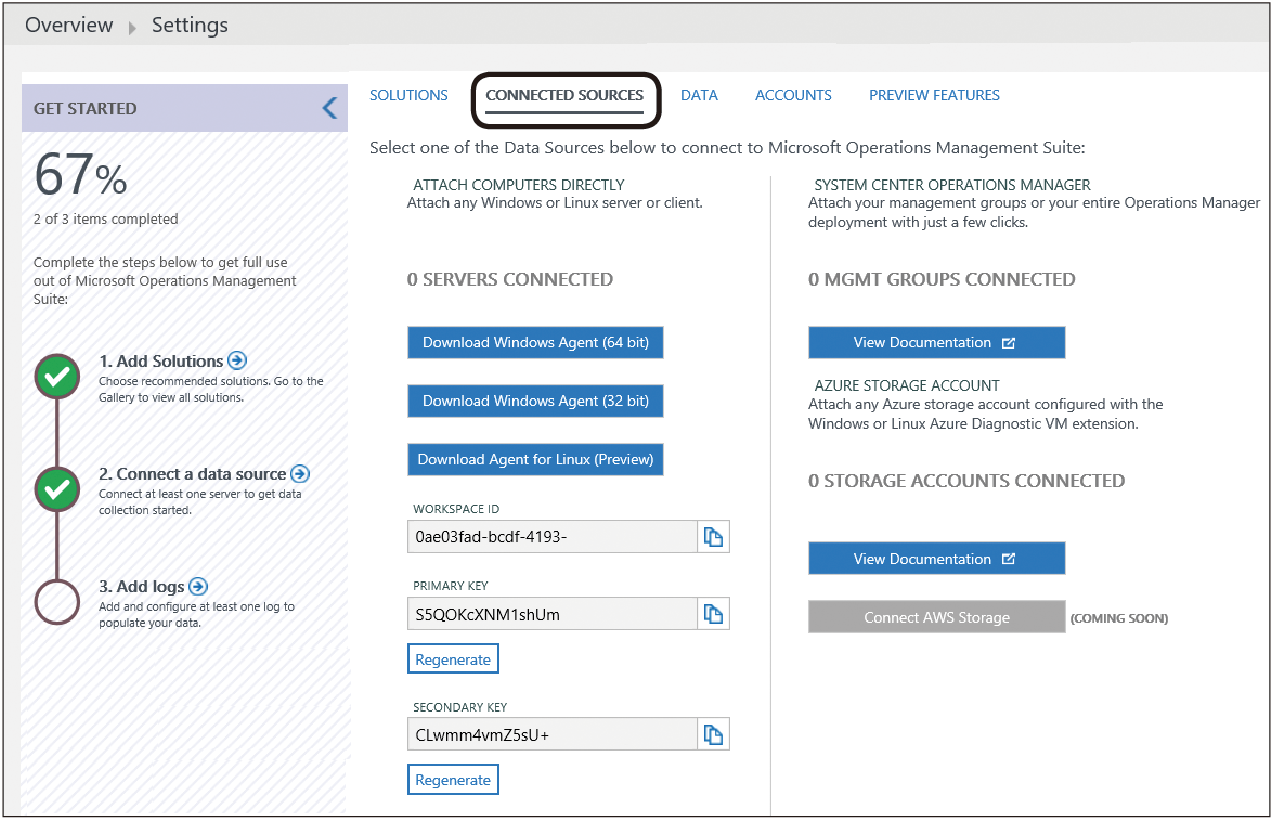Click arrow icon next to Add logs
The height and width of the screenshot is (821, 1274).
point(198,586)
